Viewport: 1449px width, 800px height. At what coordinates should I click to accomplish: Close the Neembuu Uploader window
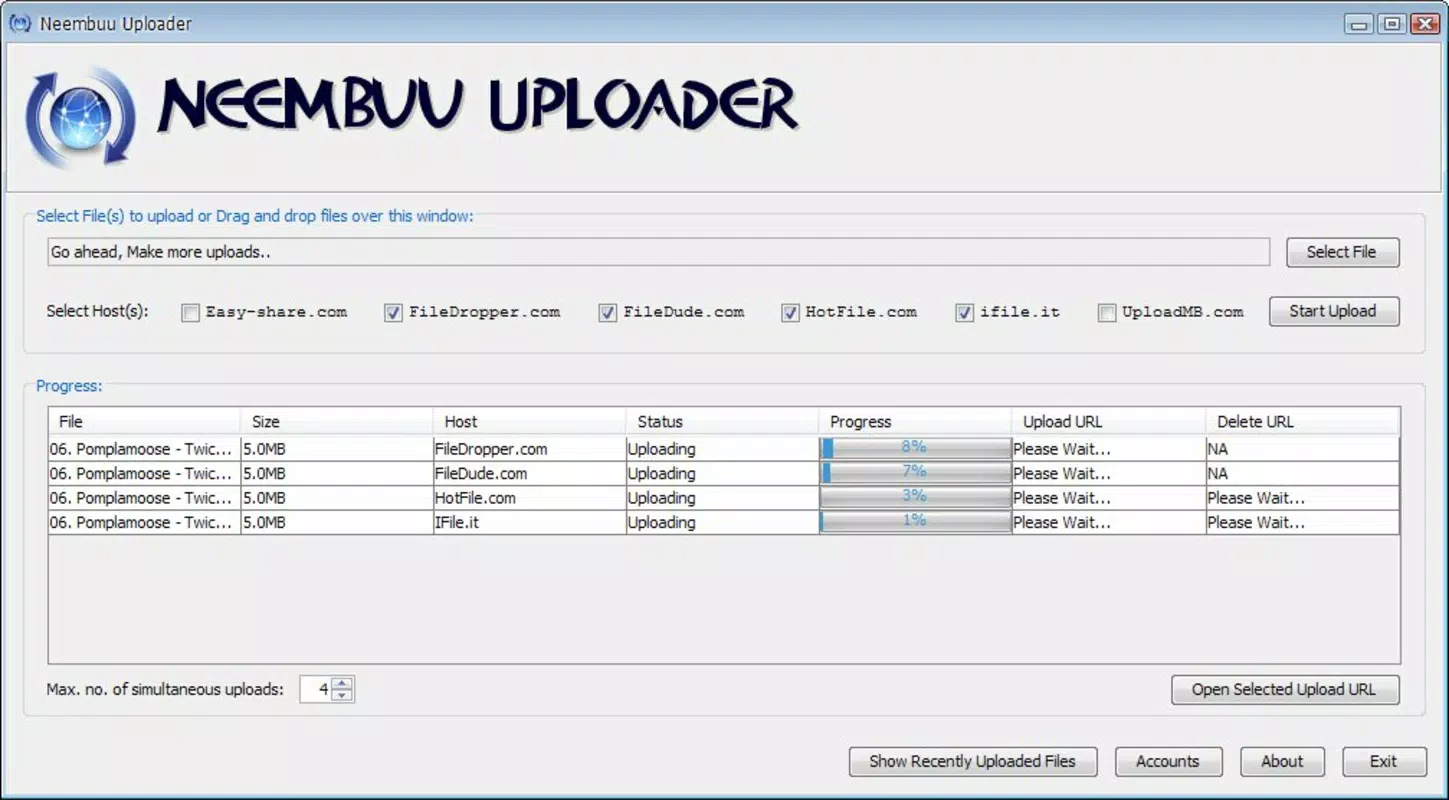click(1424, 24)
